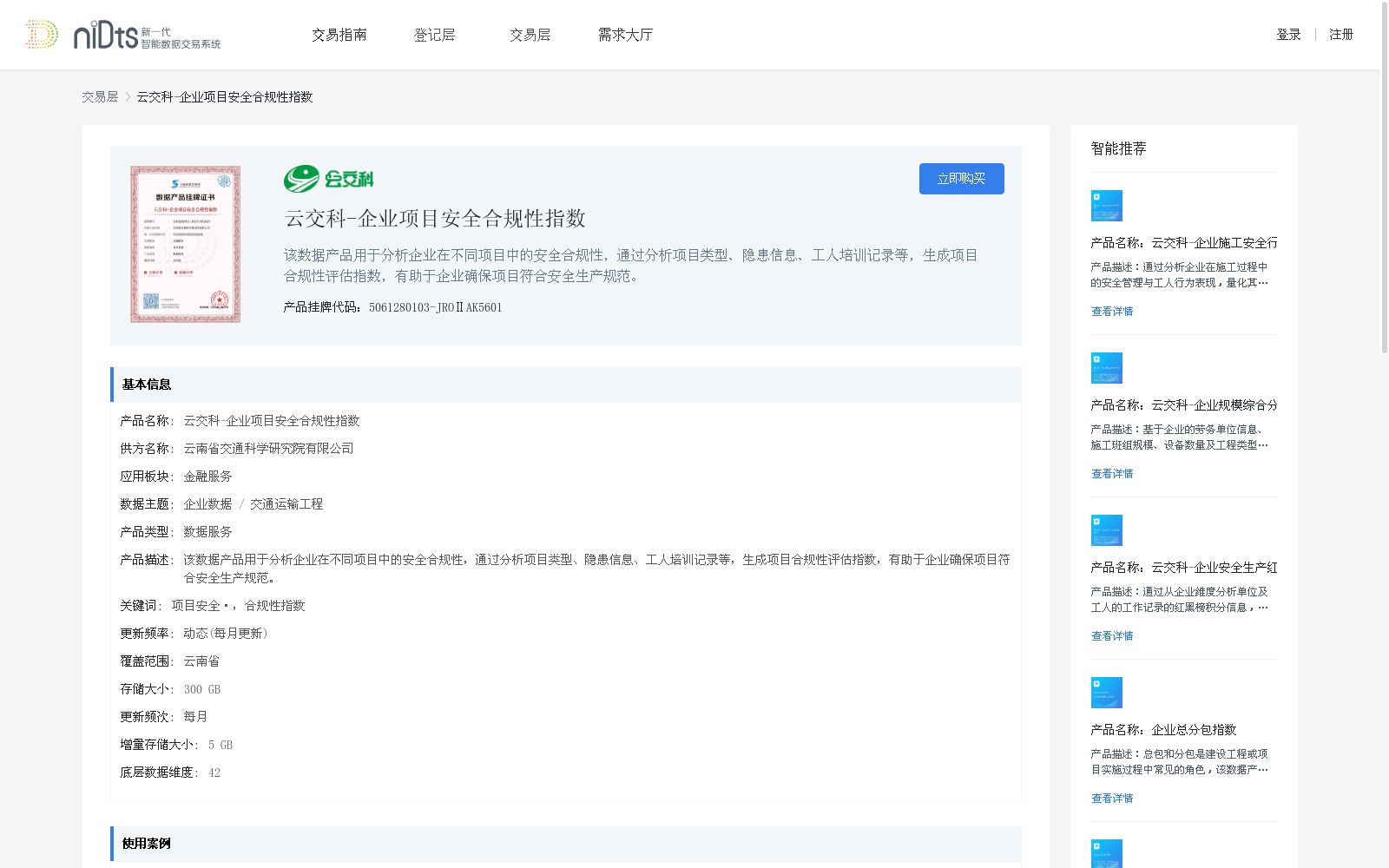This screenshot has height=868, width=1389.
Task: Click thumbnail icon for 企业总分包指数 product
Action: click(1107, 693)
